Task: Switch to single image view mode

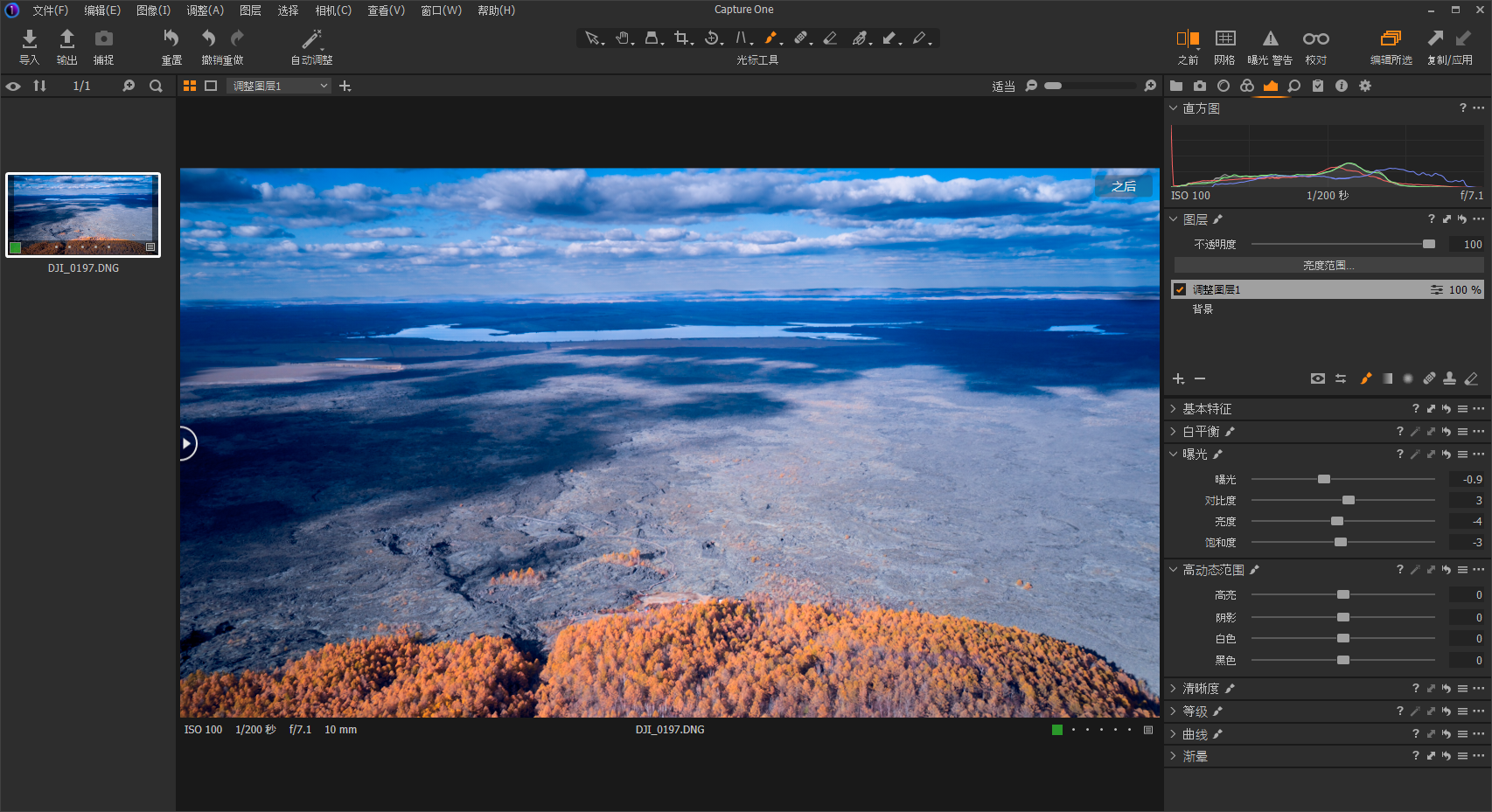Action: [211, 86]
